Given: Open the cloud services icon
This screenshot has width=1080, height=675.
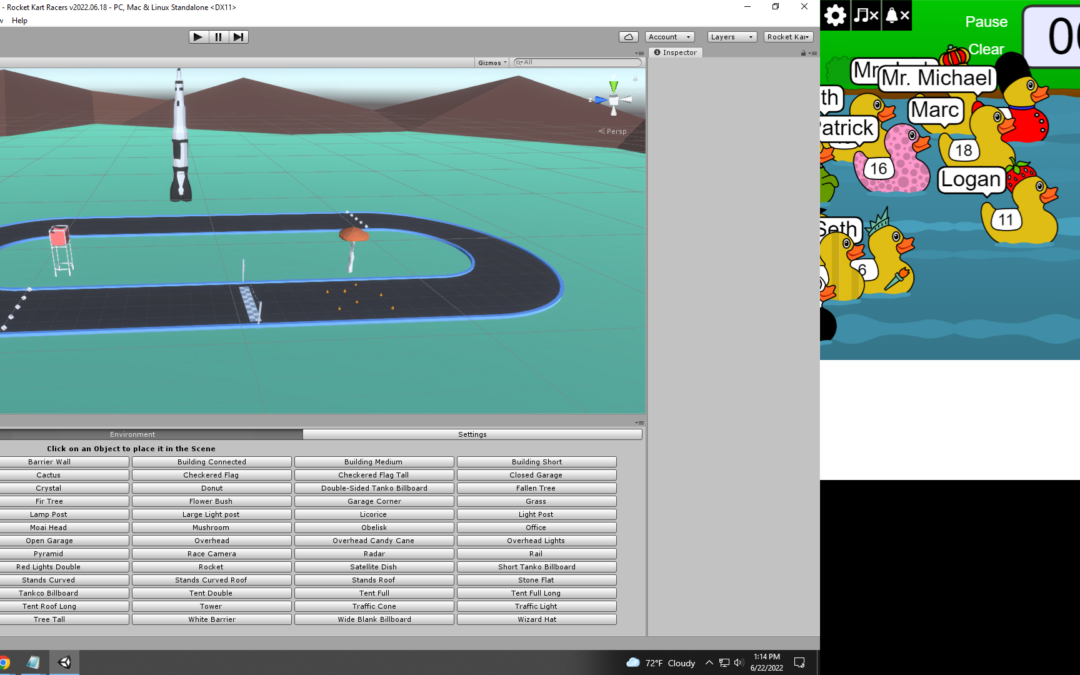Looking at the screenshot, I should click(628, 37).
